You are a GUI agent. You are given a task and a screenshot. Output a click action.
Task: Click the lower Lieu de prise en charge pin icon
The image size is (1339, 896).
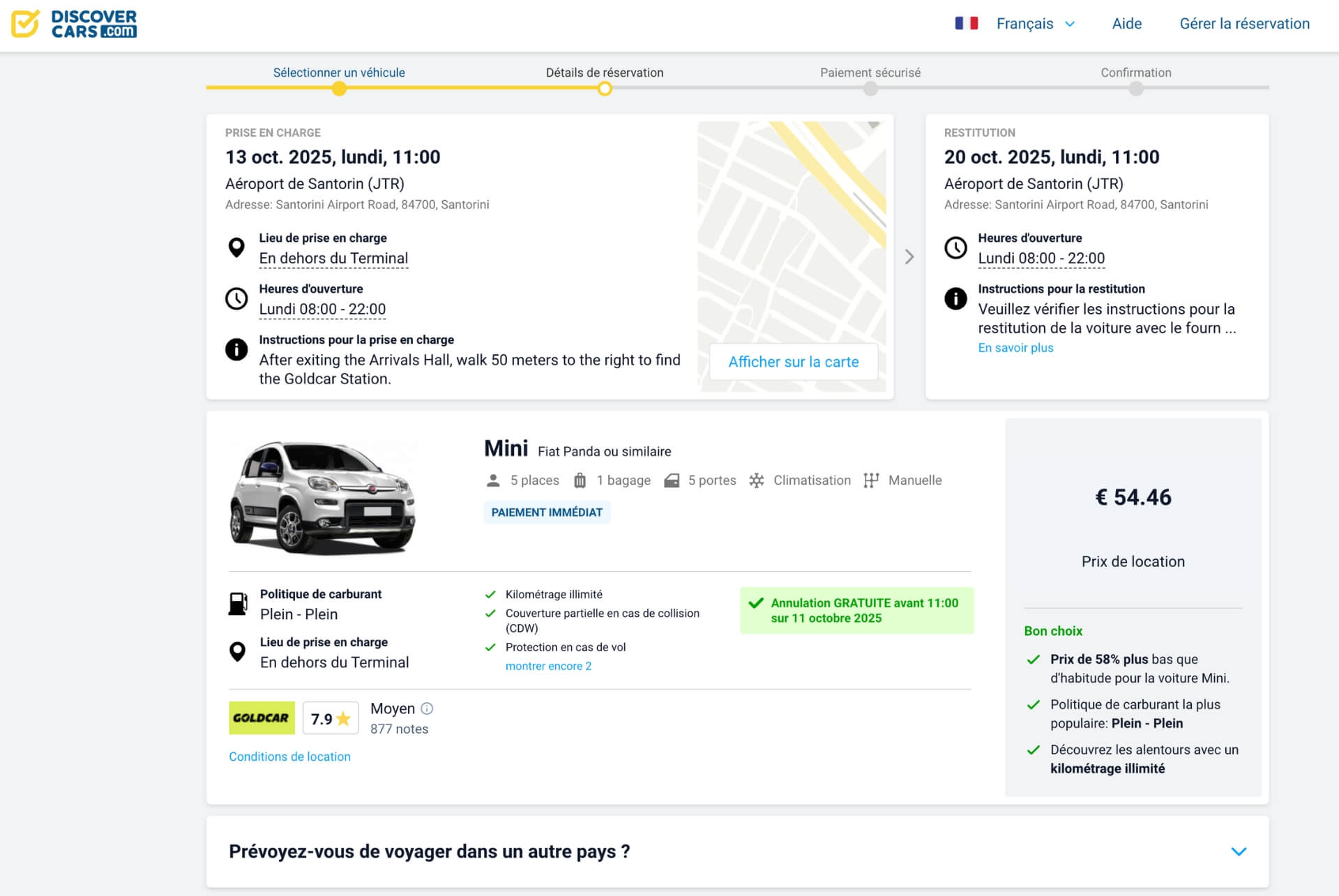(x=238, y=652)
